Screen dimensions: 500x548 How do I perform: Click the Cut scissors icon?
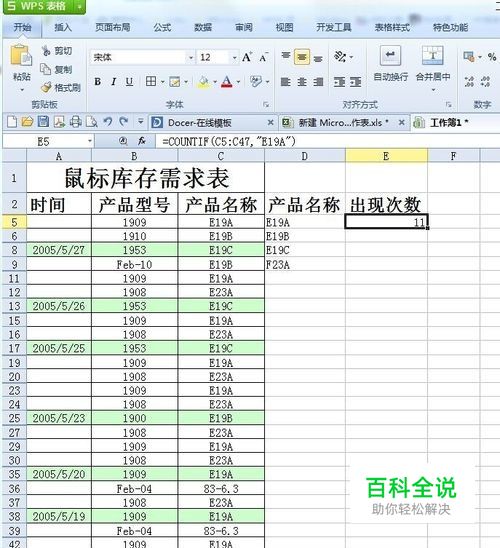point(46,51)
